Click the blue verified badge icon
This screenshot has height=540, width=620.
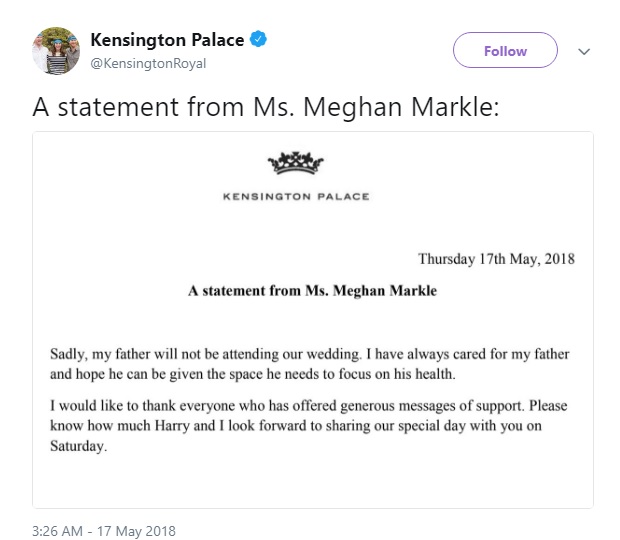[x=258, y=41]
